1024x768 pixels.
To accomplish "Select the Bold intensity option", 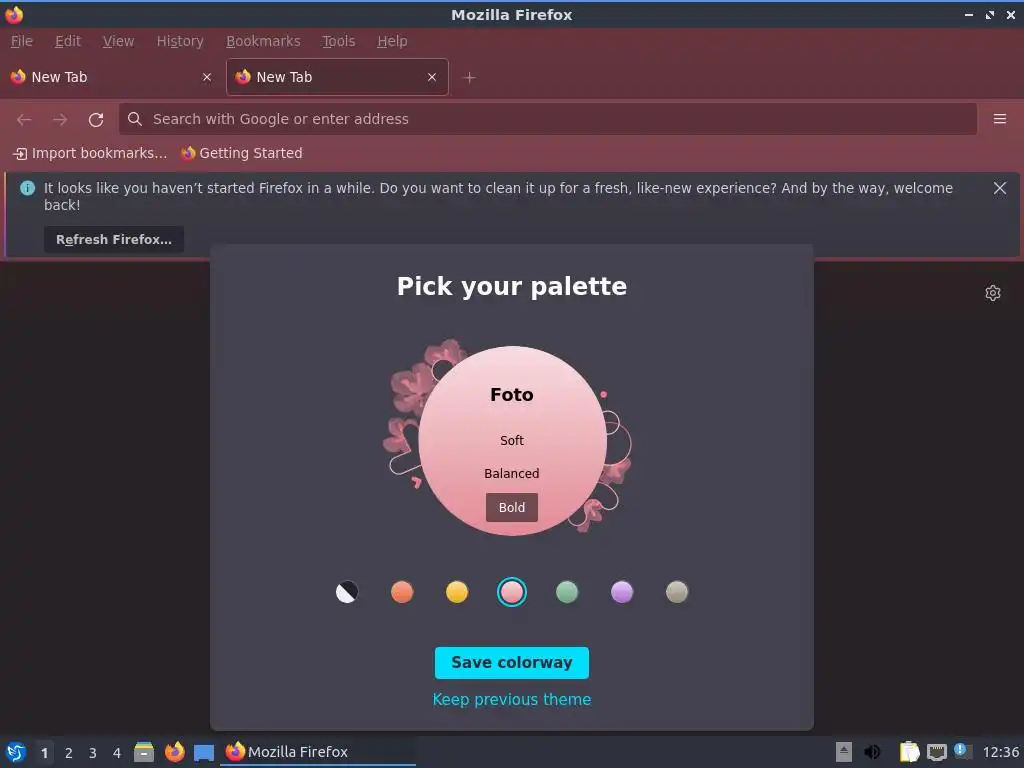I will click(x=511, y=507).
